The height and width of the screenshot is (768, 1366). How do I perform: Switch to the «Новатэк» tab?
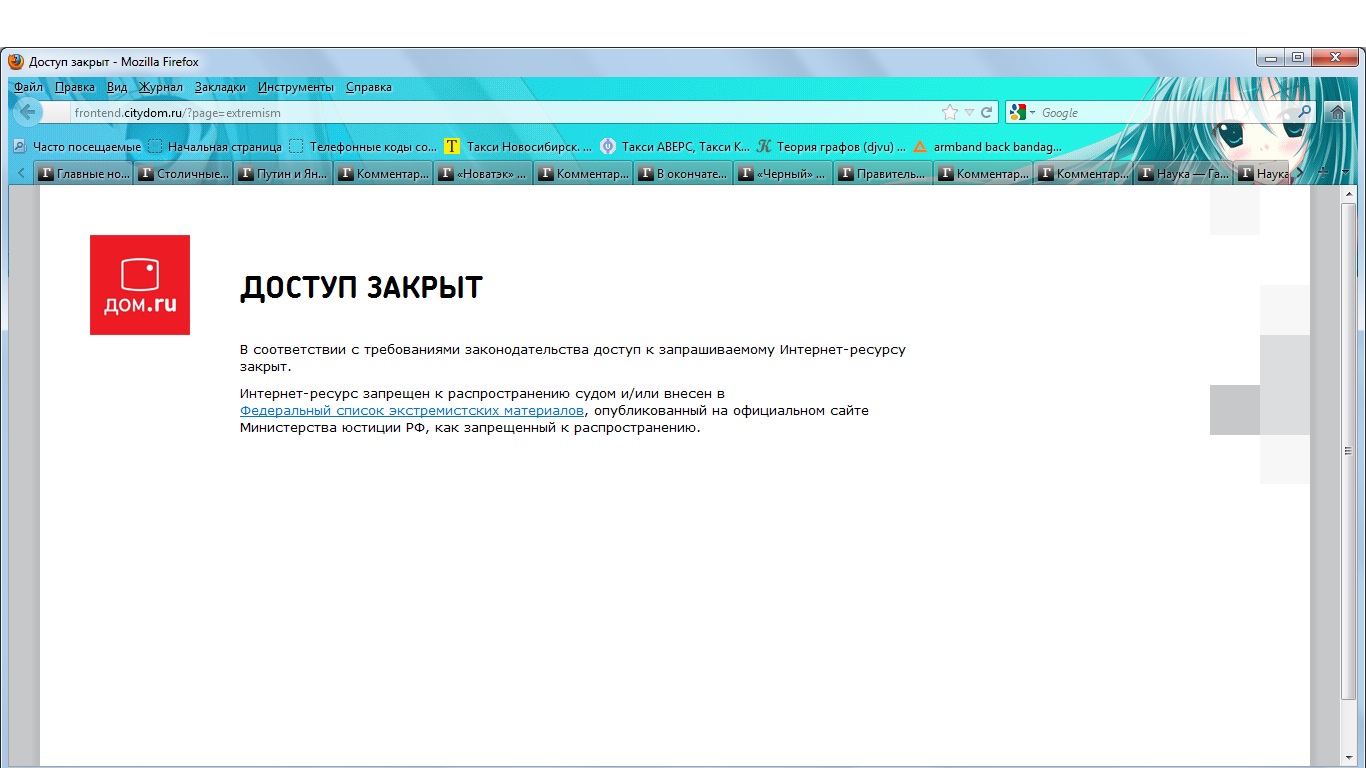tap(483, 173)
